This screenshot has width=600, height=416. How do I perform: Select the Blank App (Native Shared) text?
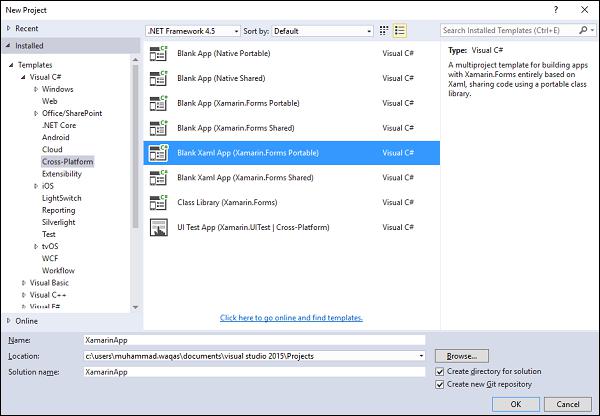[221, 78]
